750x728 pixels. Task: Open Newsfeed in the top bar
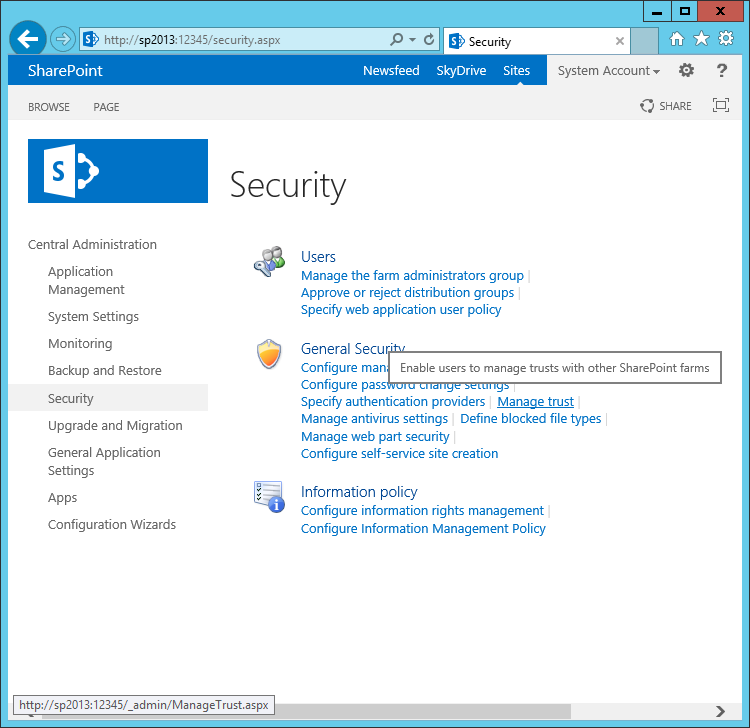point(391,70)
